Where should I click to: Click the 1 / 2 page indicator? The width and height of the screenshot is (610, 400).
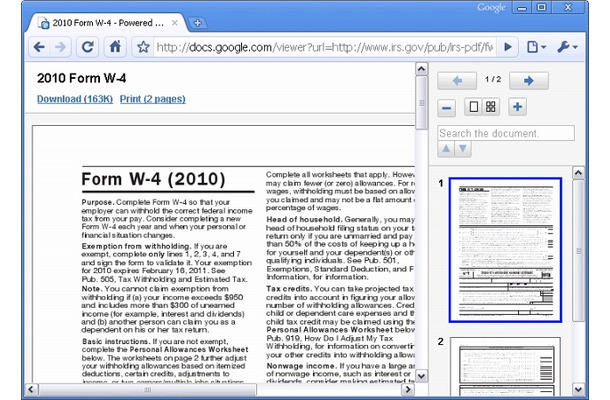[493, 79]
